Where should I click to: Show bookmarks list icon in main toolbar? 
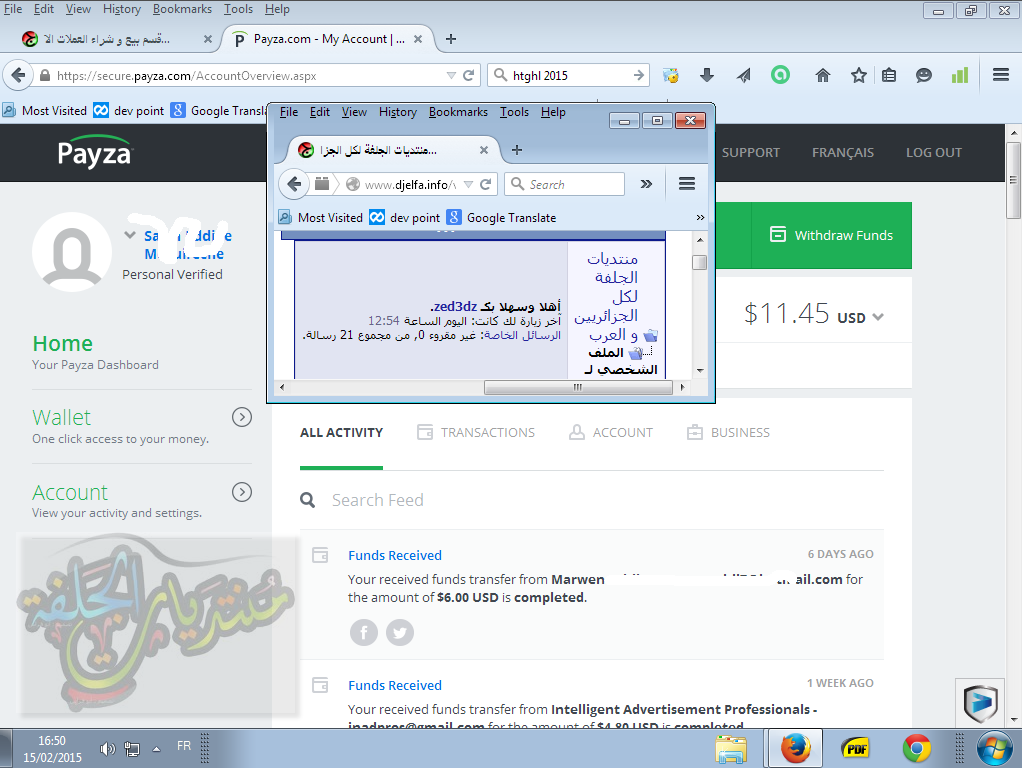(x=889, y=76)
